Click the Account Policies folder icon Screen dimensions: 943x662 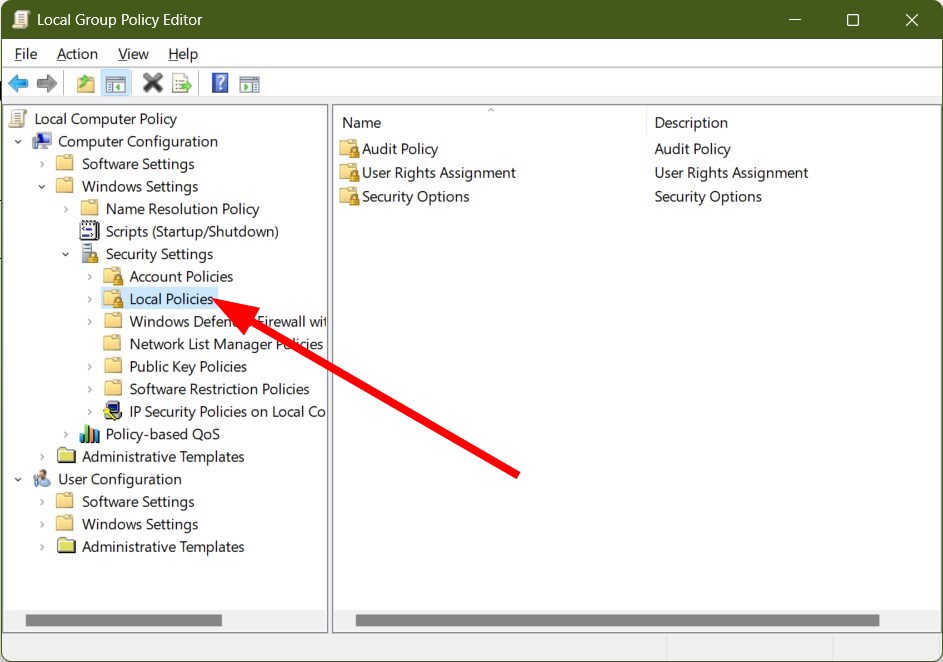point(113,276)
